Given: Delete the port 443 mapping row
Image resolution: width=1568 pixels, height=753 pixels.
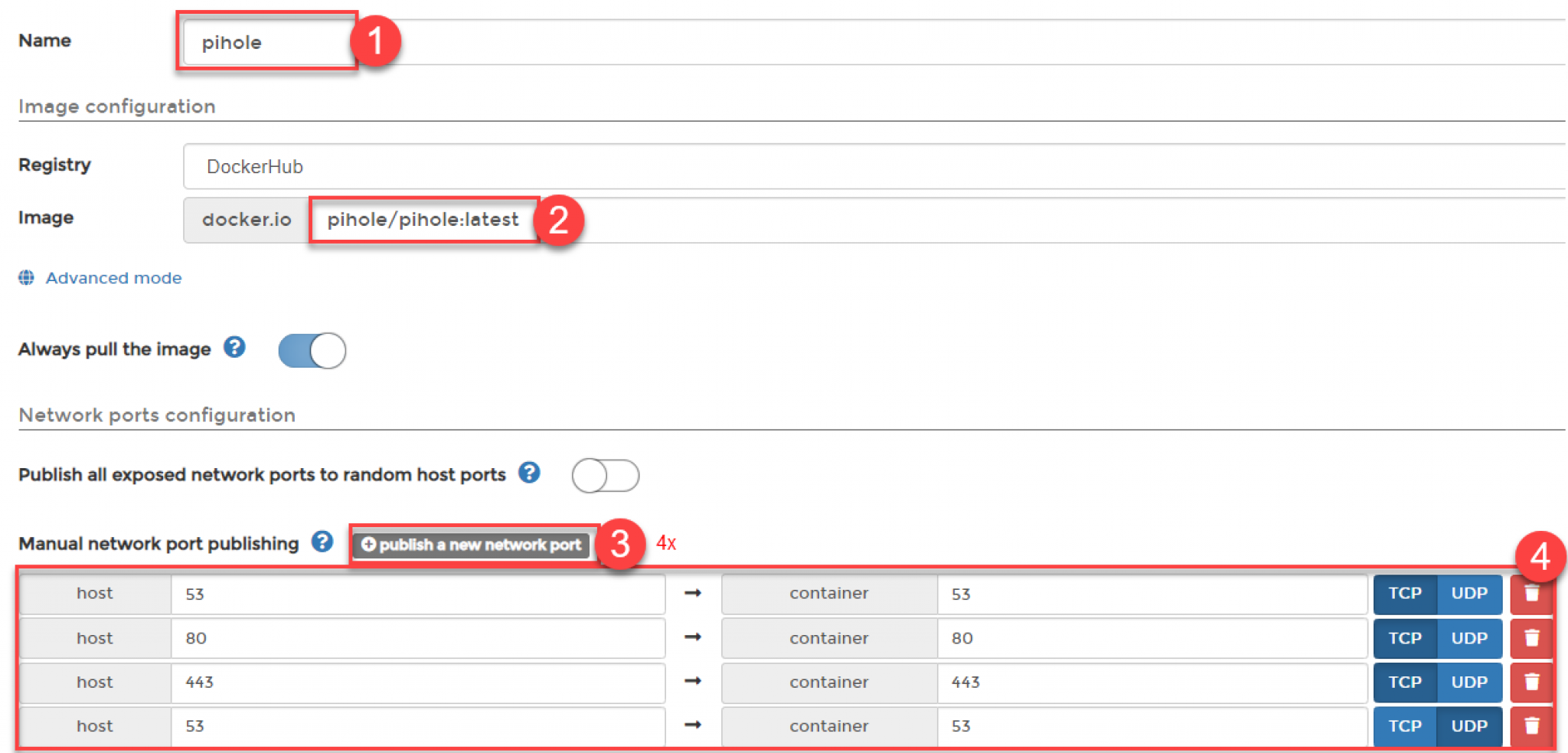Looking at the screenshot, I should [1531, 683].
